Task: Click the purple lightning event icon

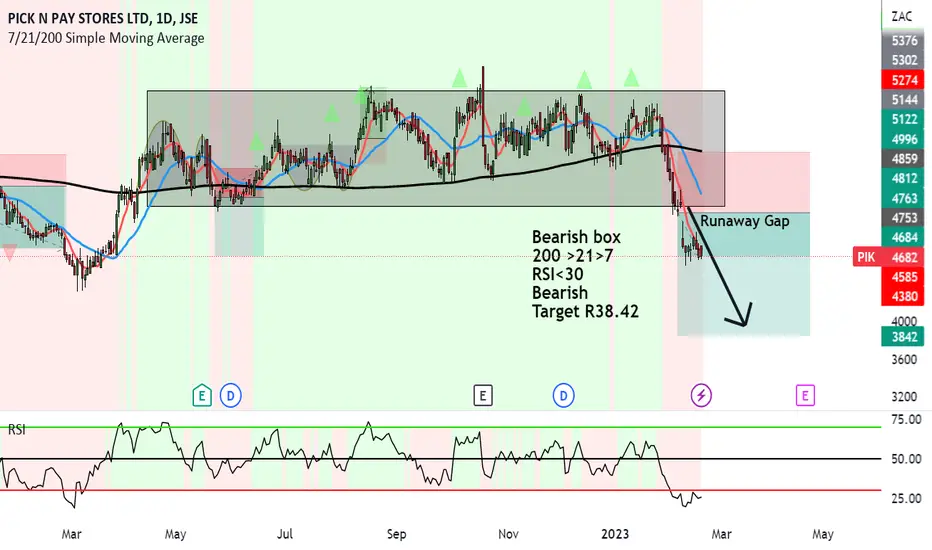Action: click(x=701, y=395)
